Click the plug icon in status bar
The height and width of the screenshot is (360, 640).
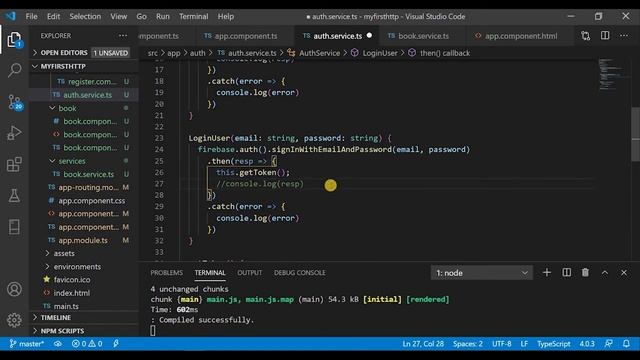(116, 344)
